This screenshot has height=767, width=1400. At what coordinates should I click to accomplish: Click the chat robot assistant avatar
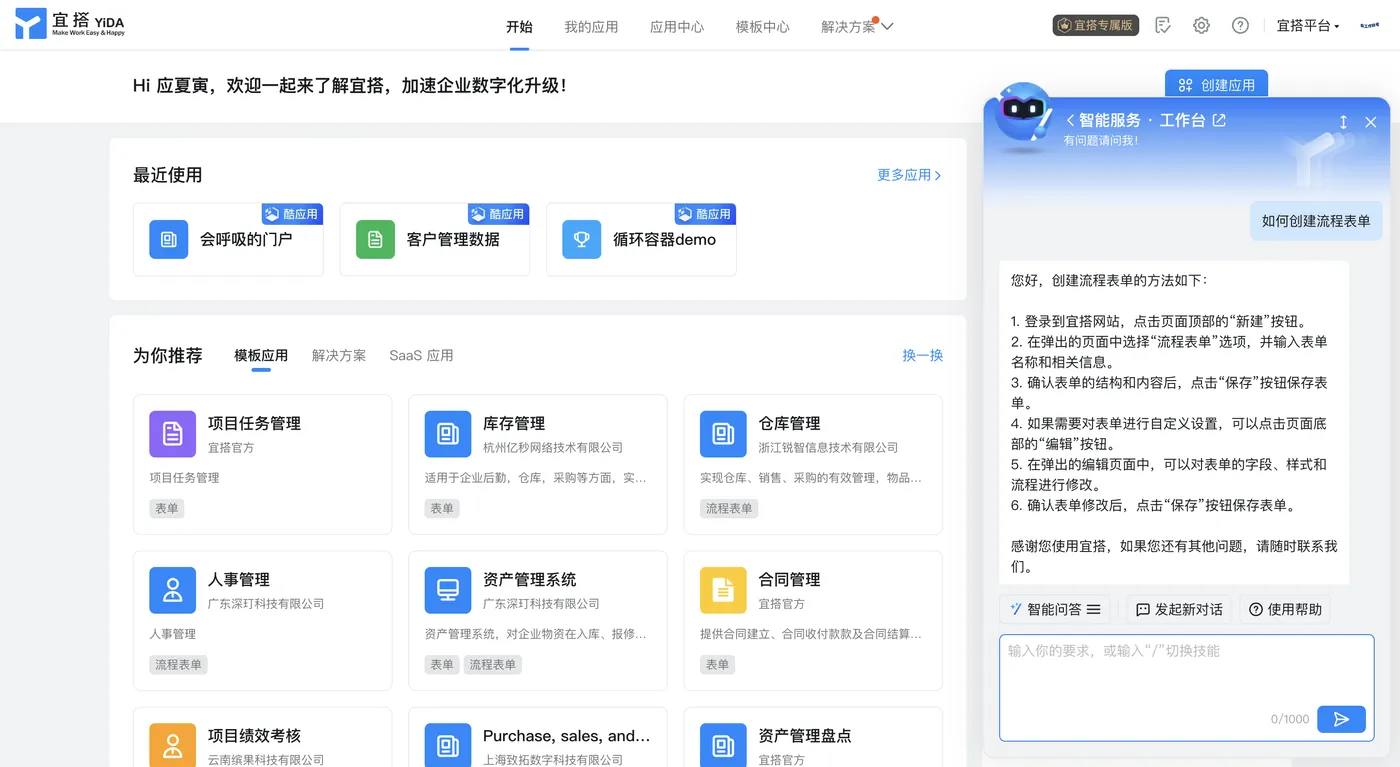pyautogui.click(x=1024, y=115)
